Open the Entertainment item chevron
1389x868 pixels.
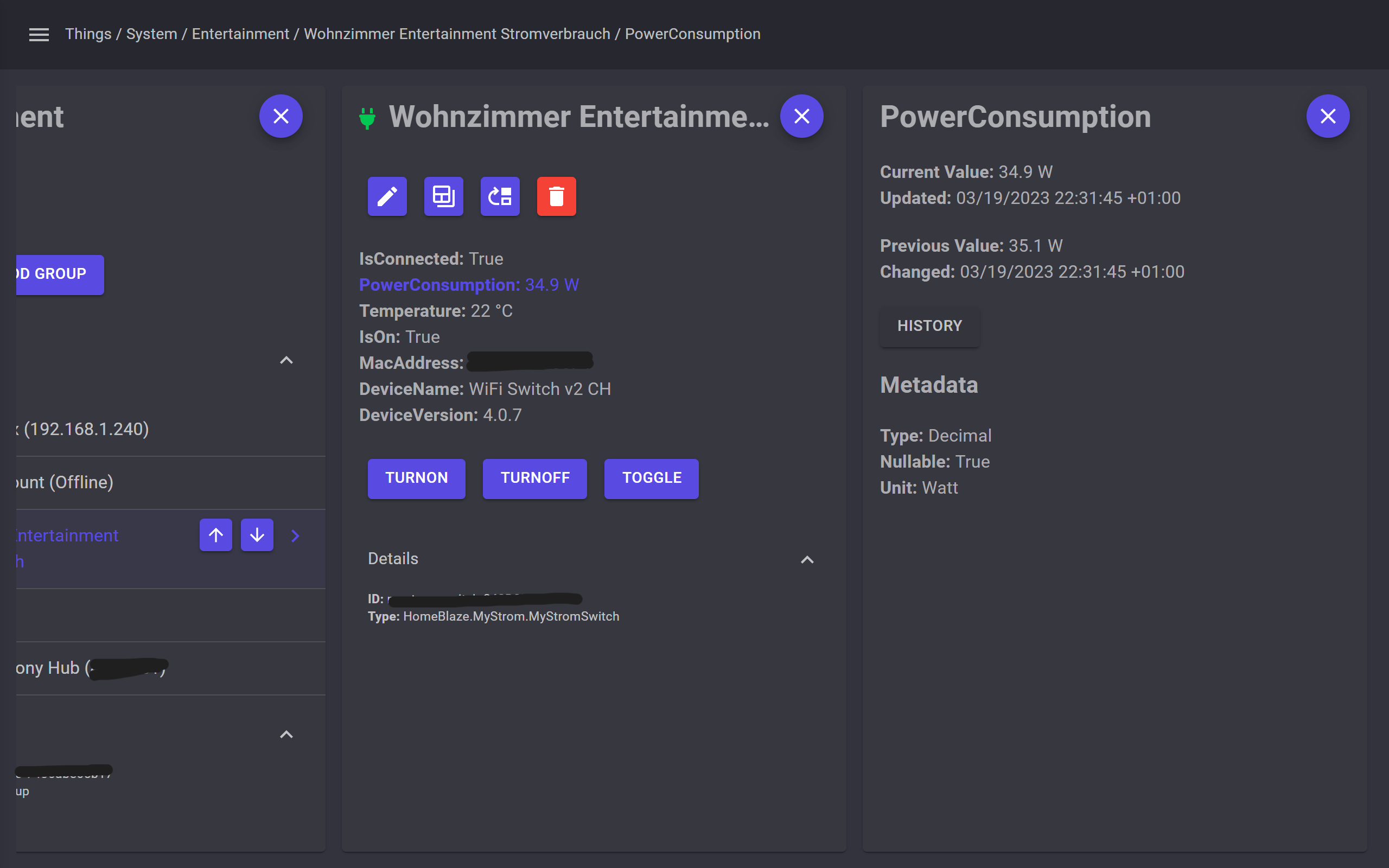(x=295, y=535)
